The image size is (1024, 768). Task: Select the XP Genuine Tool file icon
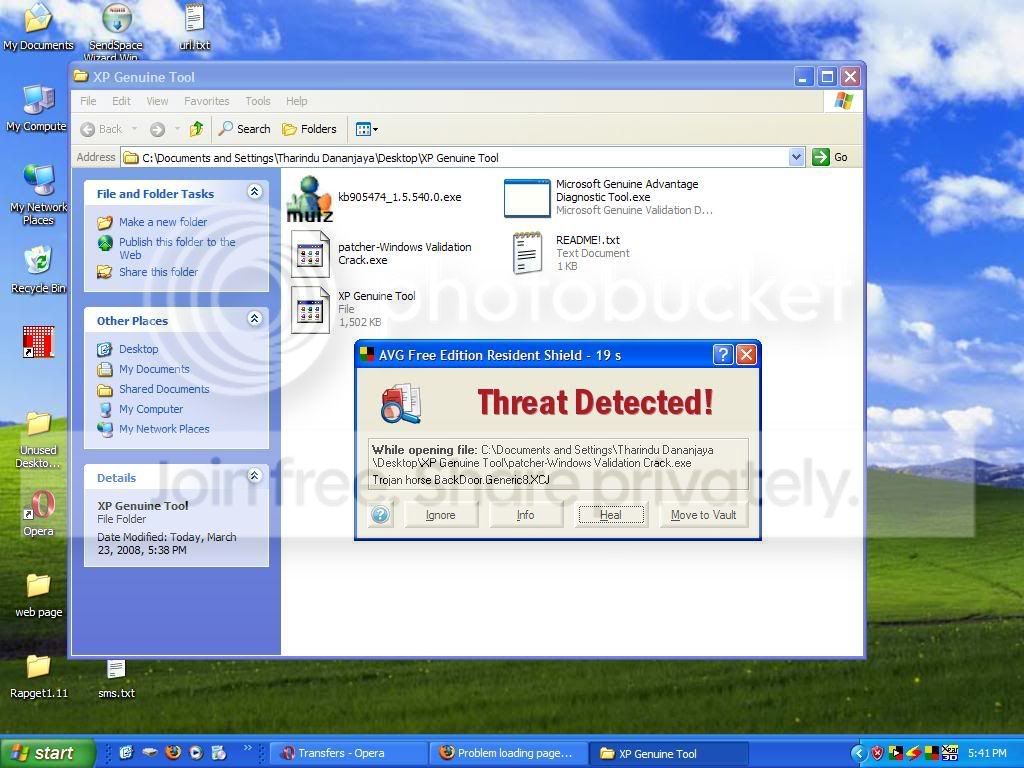310,310
